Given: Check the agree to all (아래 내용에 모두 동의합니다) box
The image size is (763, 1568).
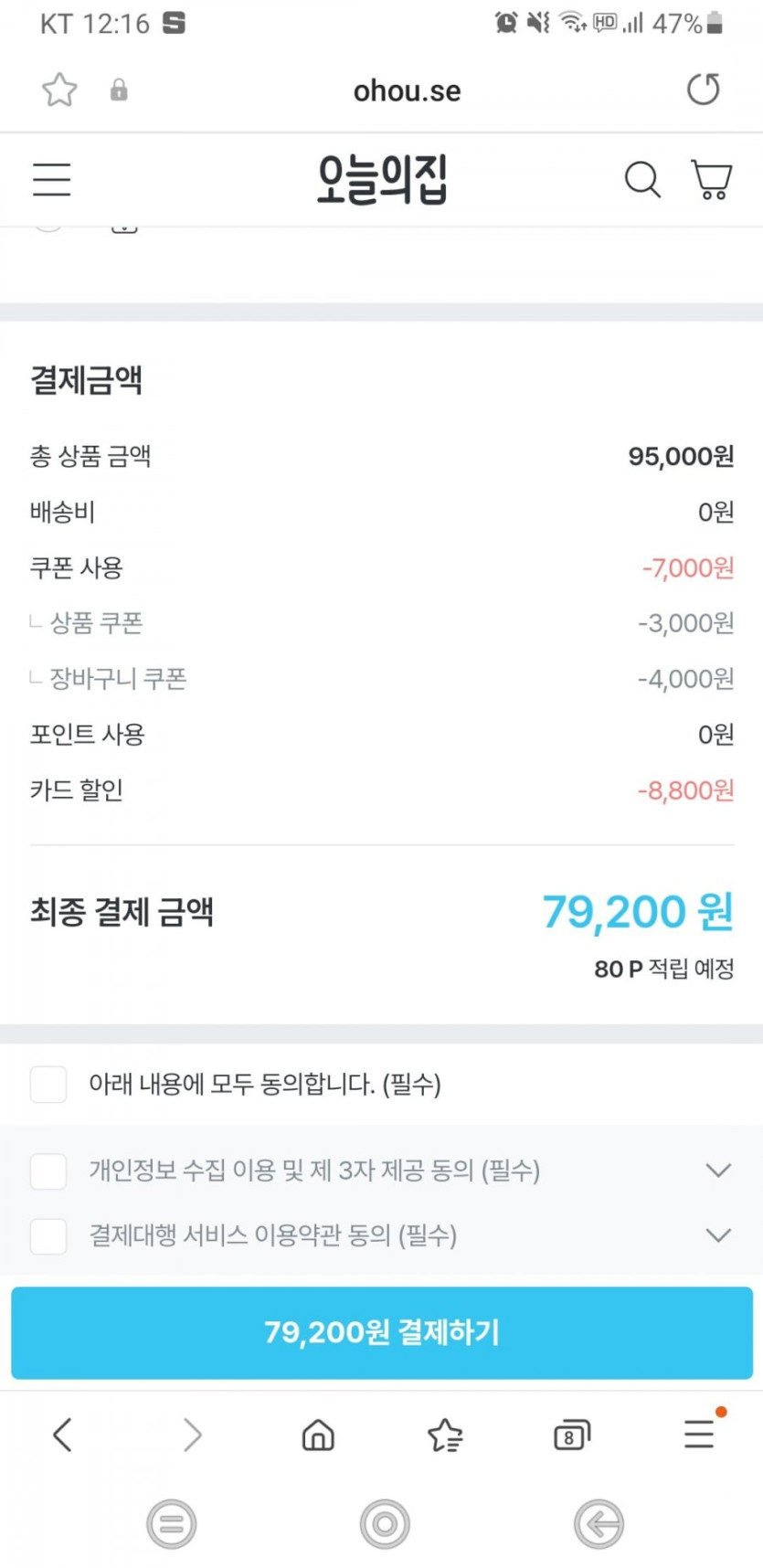Looking at the screenshot, I should tap(48, 1085).
